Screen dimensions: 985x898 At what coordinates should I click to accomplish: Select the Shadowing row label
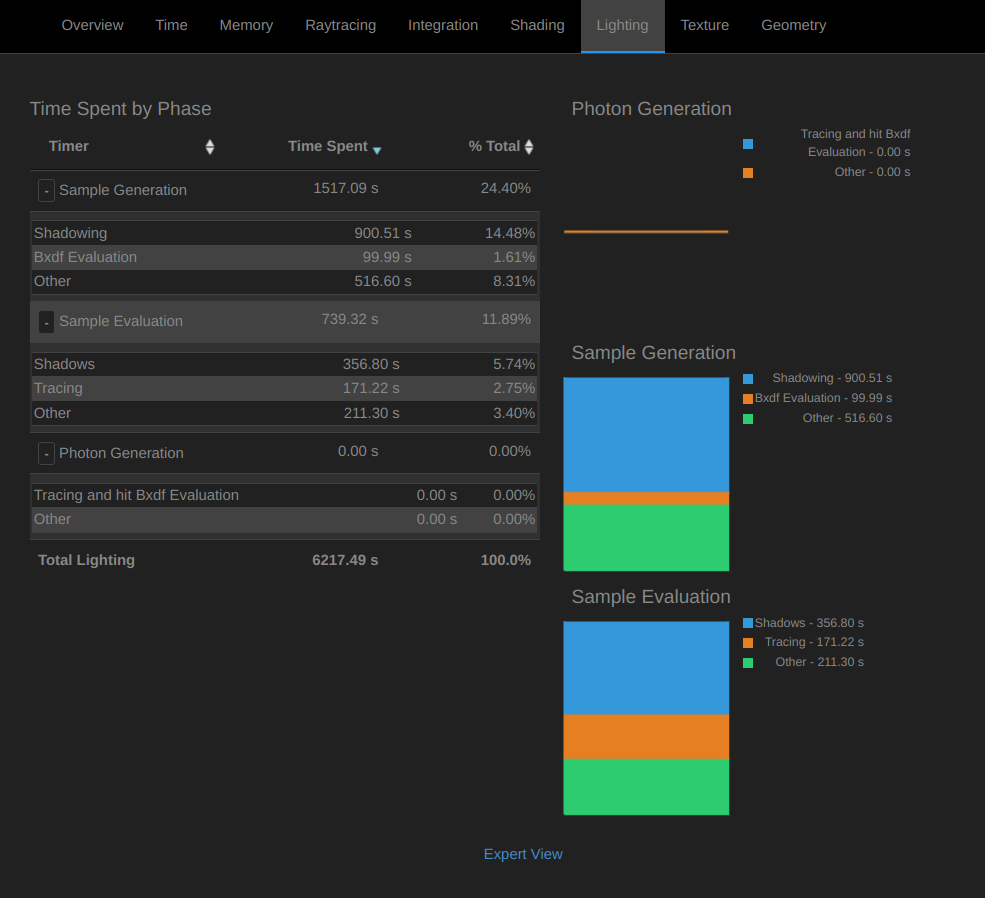[70, 233]
